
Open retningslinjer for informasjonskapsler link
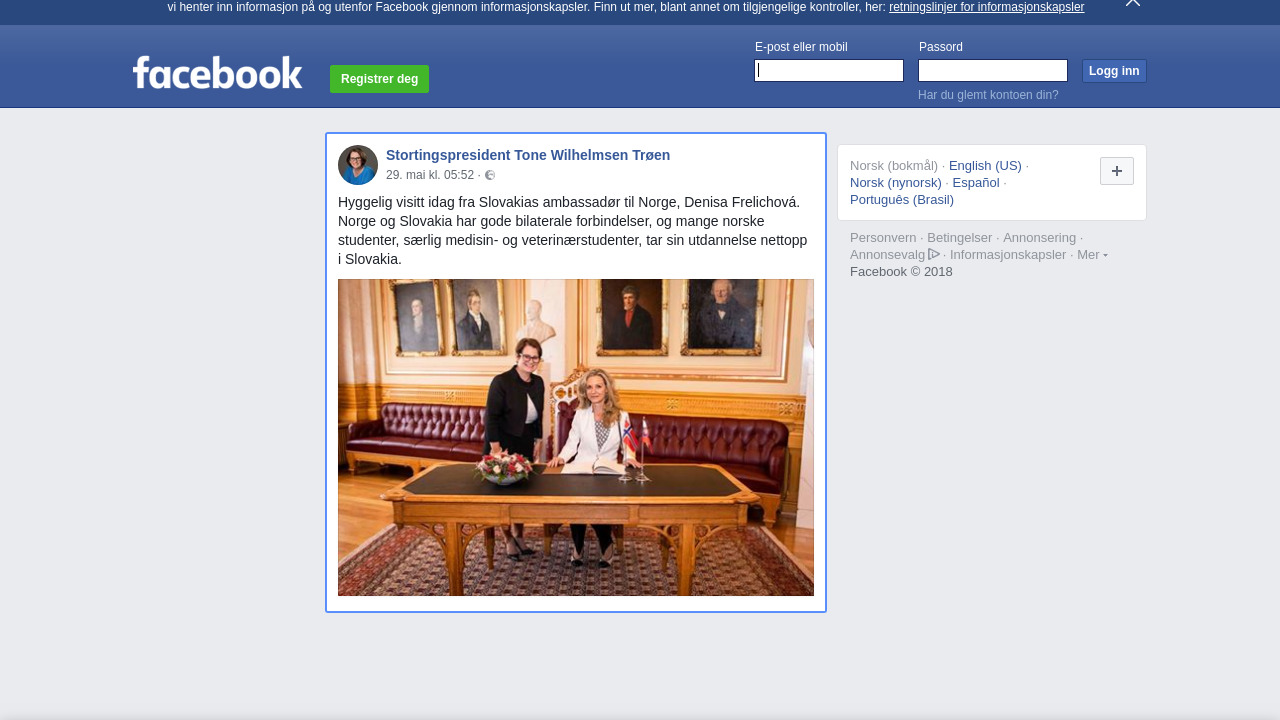tap(986, 7)
